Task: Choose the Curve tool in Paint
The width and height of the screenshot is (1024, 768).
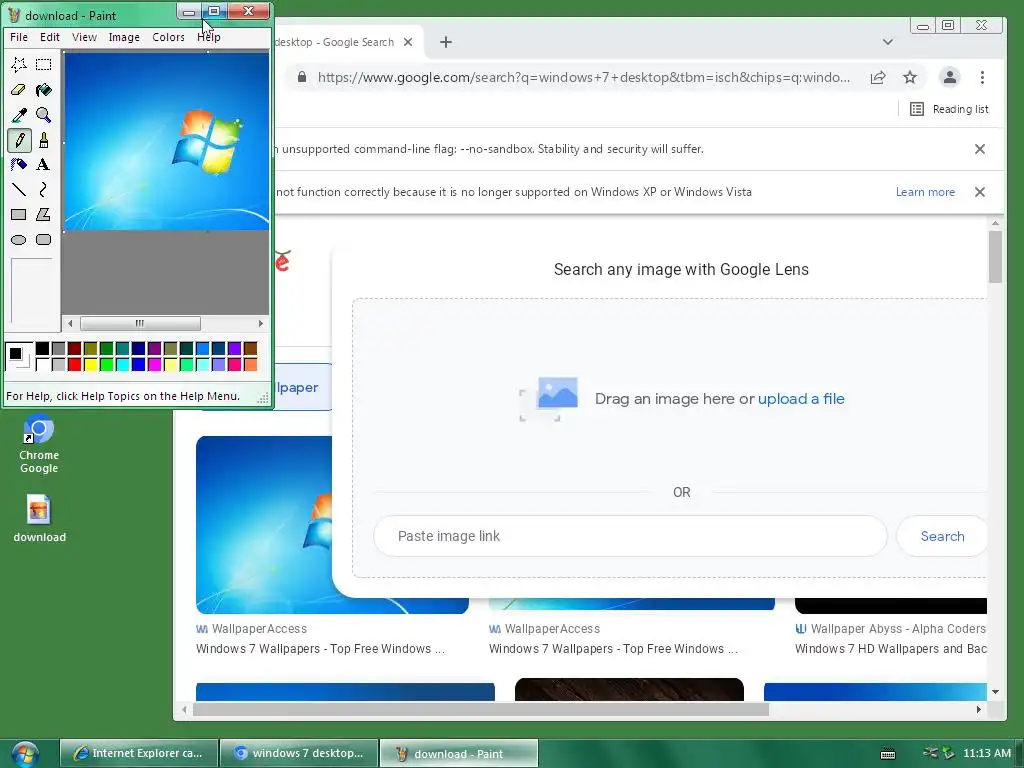Action: click(x=44, y=189)
